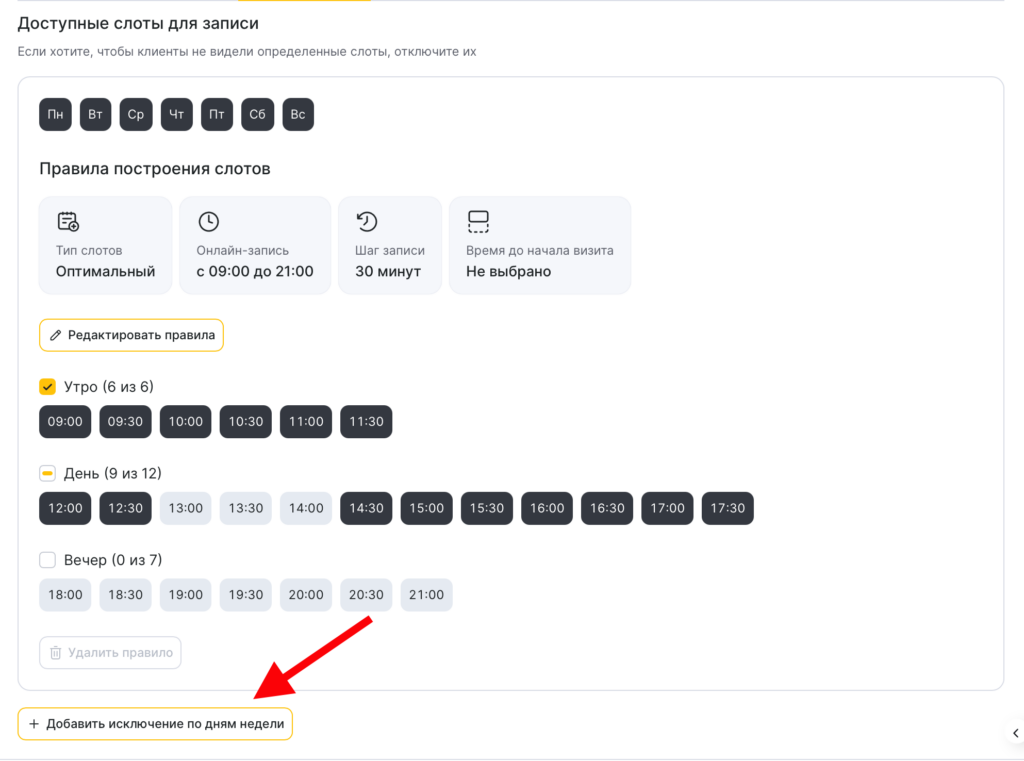Click the pencil icon in Редактировать правила

click(56, 335)
